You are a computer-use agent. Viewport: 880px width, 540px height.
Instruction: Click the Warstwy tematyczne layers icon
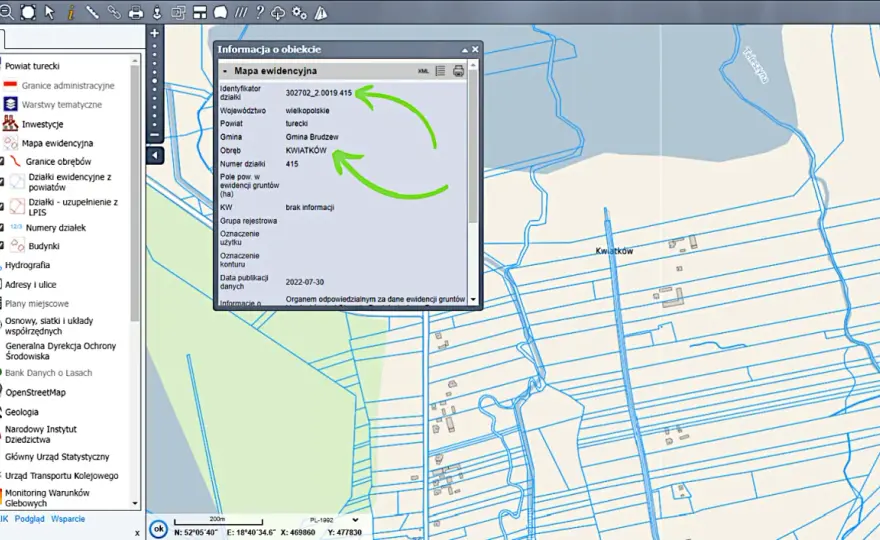pyautogui.click(x=10, y=104)
